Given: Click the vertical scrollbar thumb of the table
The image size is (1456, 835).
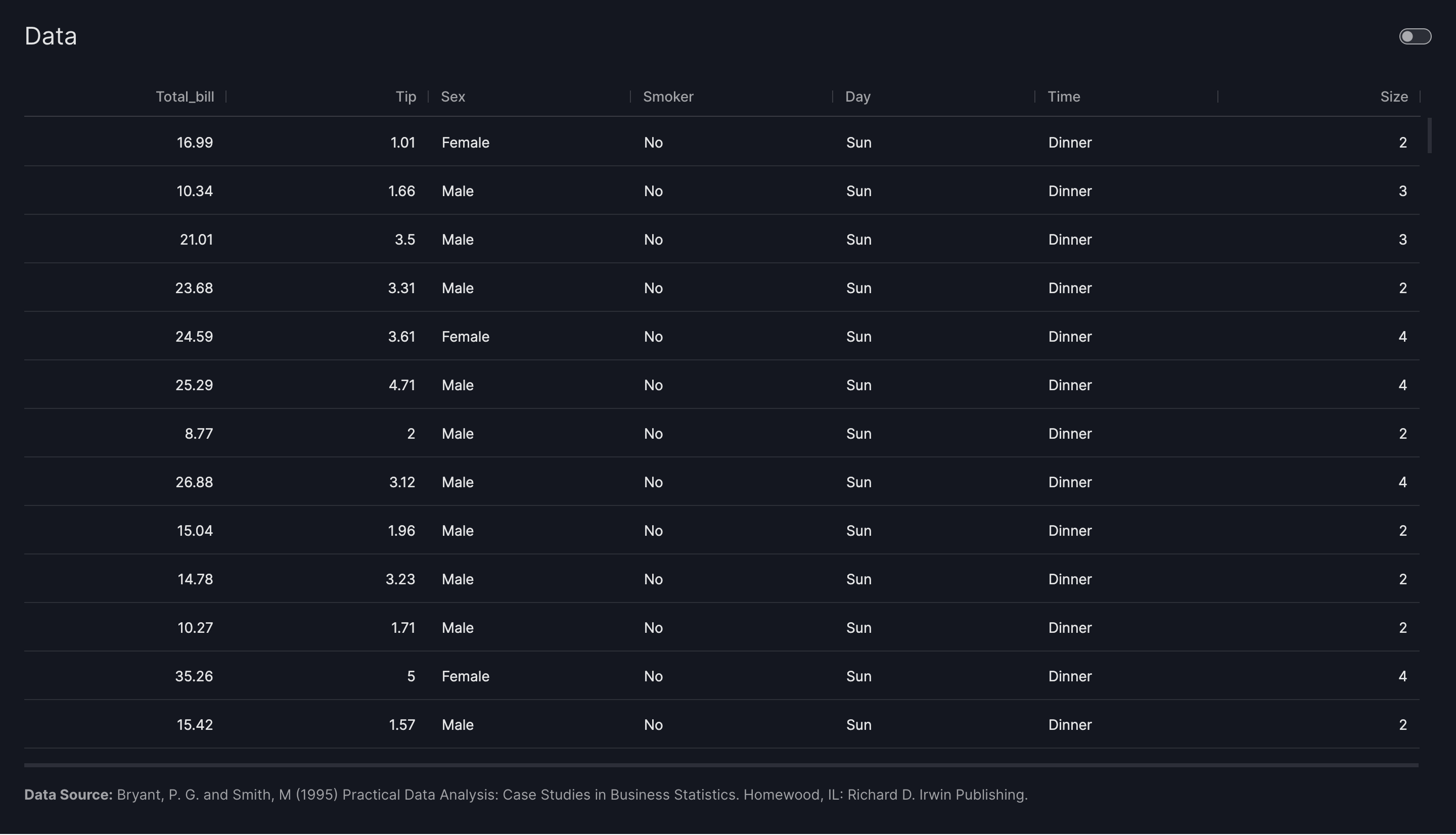Looking at the screenshot, I should coord(1430,136).
